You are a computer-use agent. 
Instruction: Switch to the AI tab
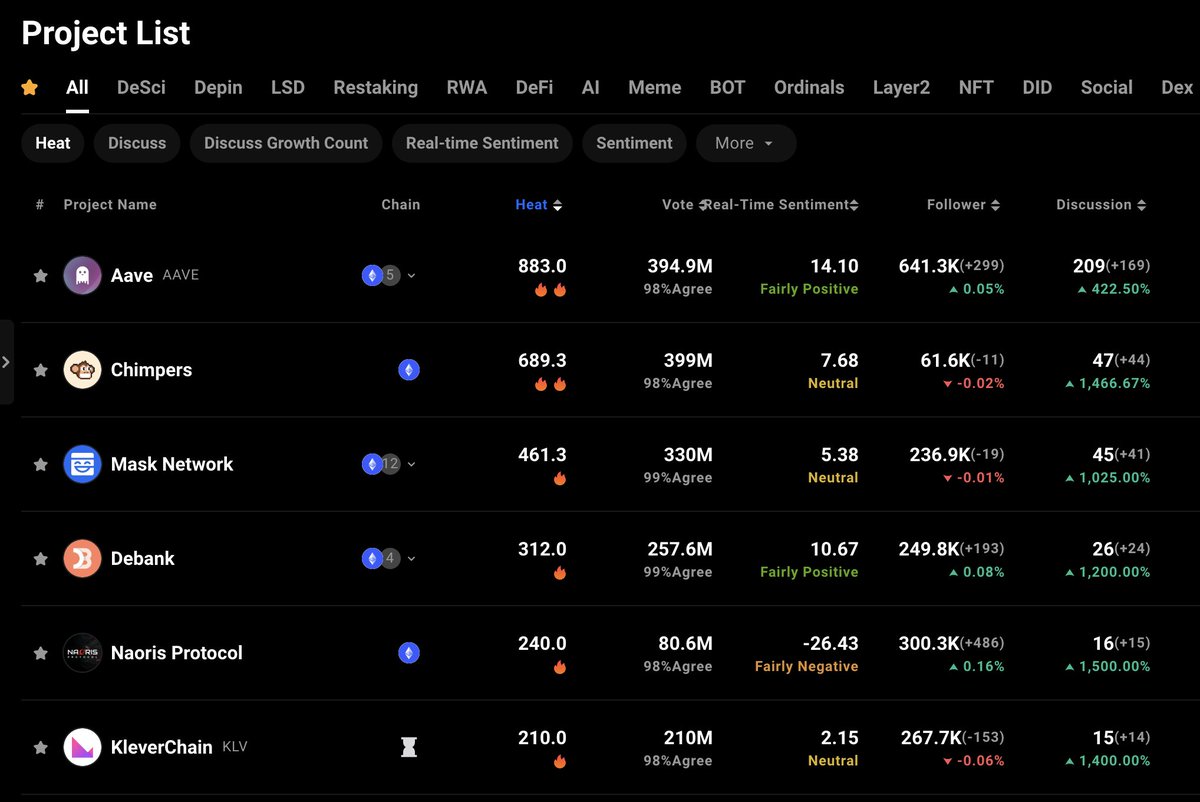(x=591, y=88)
